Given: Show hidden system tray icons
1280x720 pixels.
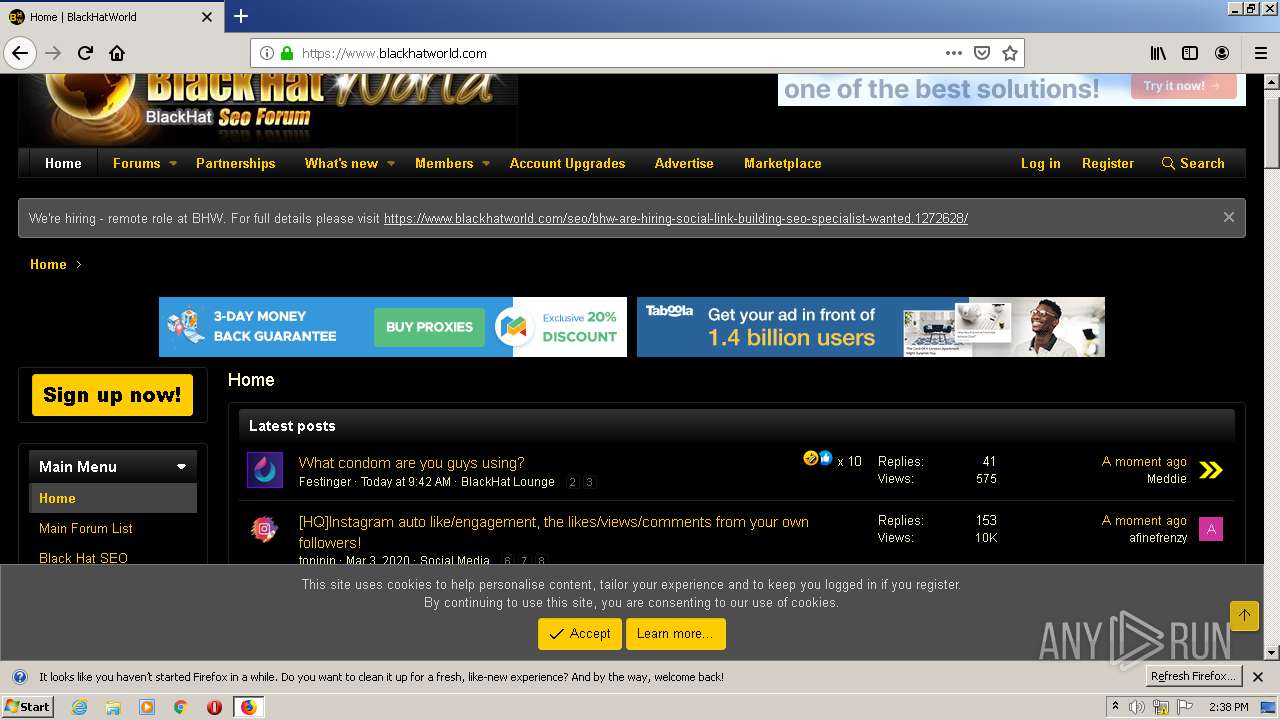Looking at the screenshot, I should (x=1116, y=707).
